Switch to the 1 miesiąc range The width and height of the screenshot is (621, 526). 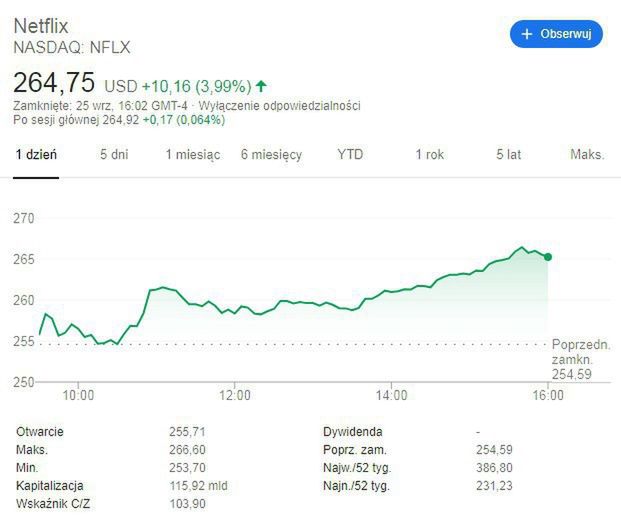click(x=193, y=155)
